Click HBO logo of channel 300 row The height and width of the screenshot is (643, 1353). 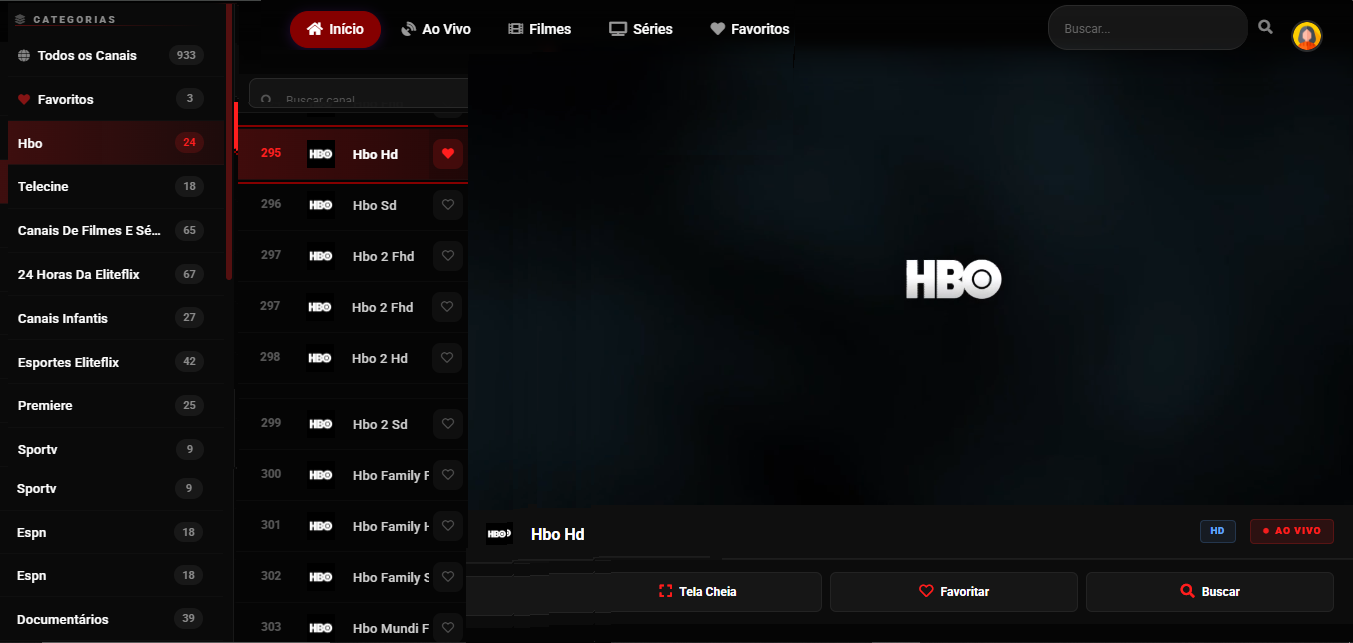tap(321, 475)
